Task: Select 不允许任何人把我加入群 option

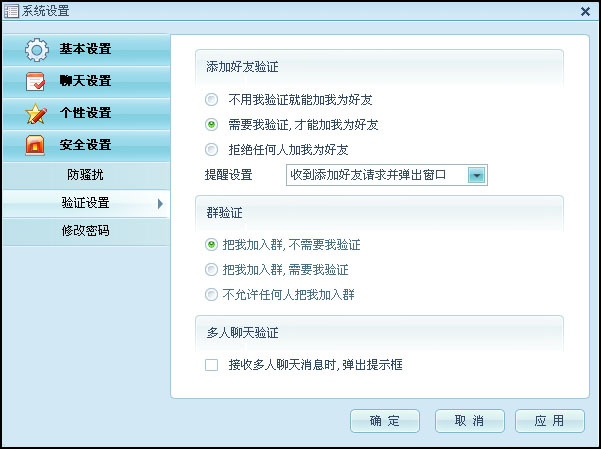Action: tap(211, 294)
